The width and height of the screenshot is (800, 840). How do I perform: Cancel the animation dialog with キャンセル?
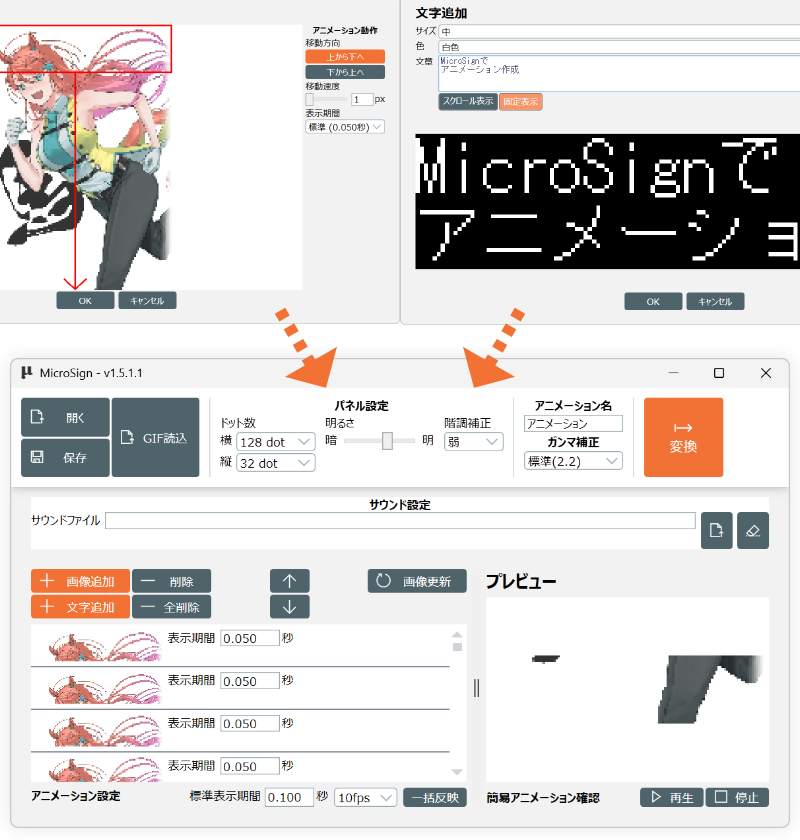(147, 301)
